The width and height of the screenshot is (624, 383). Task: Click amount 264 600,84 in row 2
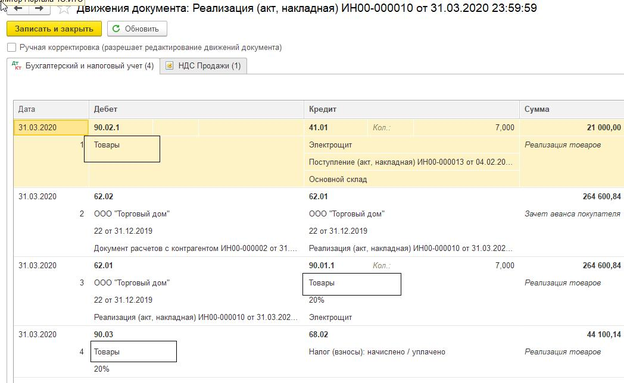point(602,196)
